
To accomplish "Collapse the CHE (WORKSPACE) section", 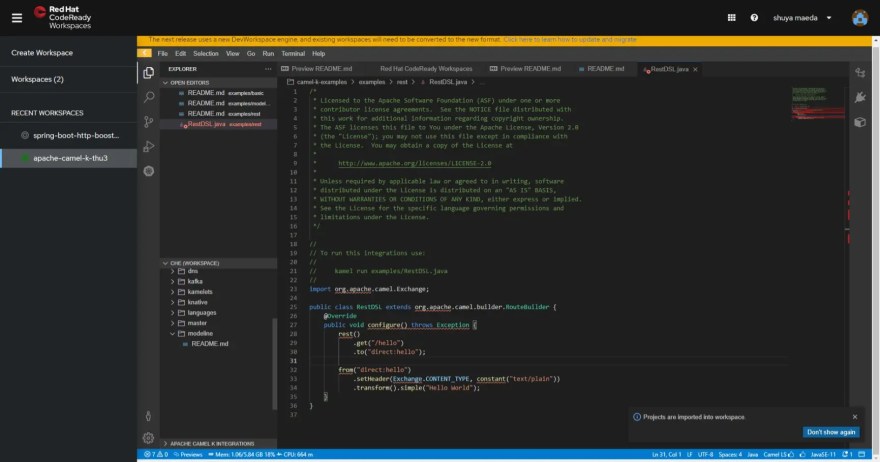I will (218, 263).
